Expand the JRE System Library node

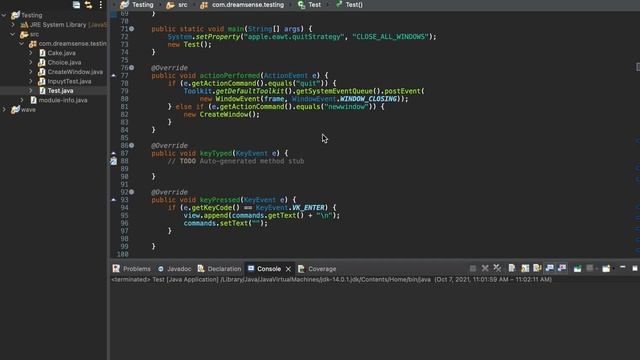tap(13, 24)
